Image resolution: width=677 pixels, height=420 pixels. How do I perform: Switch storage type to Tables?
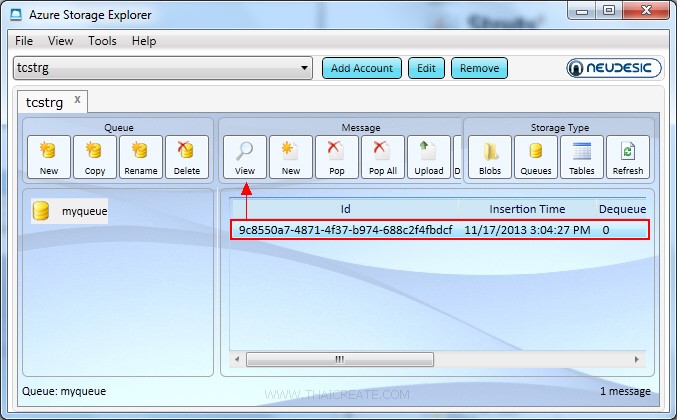[582, 157]
